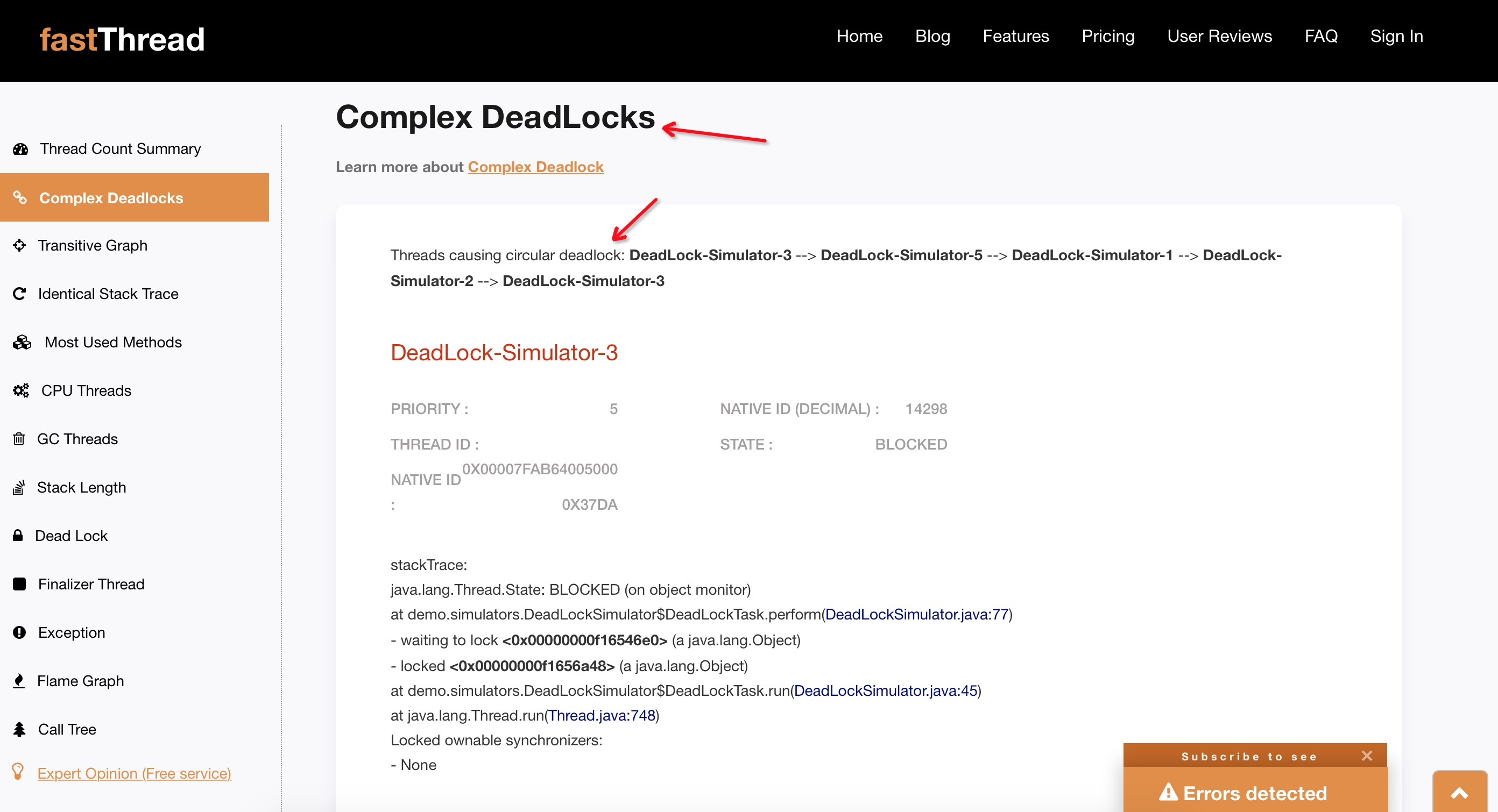
Task: Jump to Identical Stack Trace section
Action: [108, 294]
